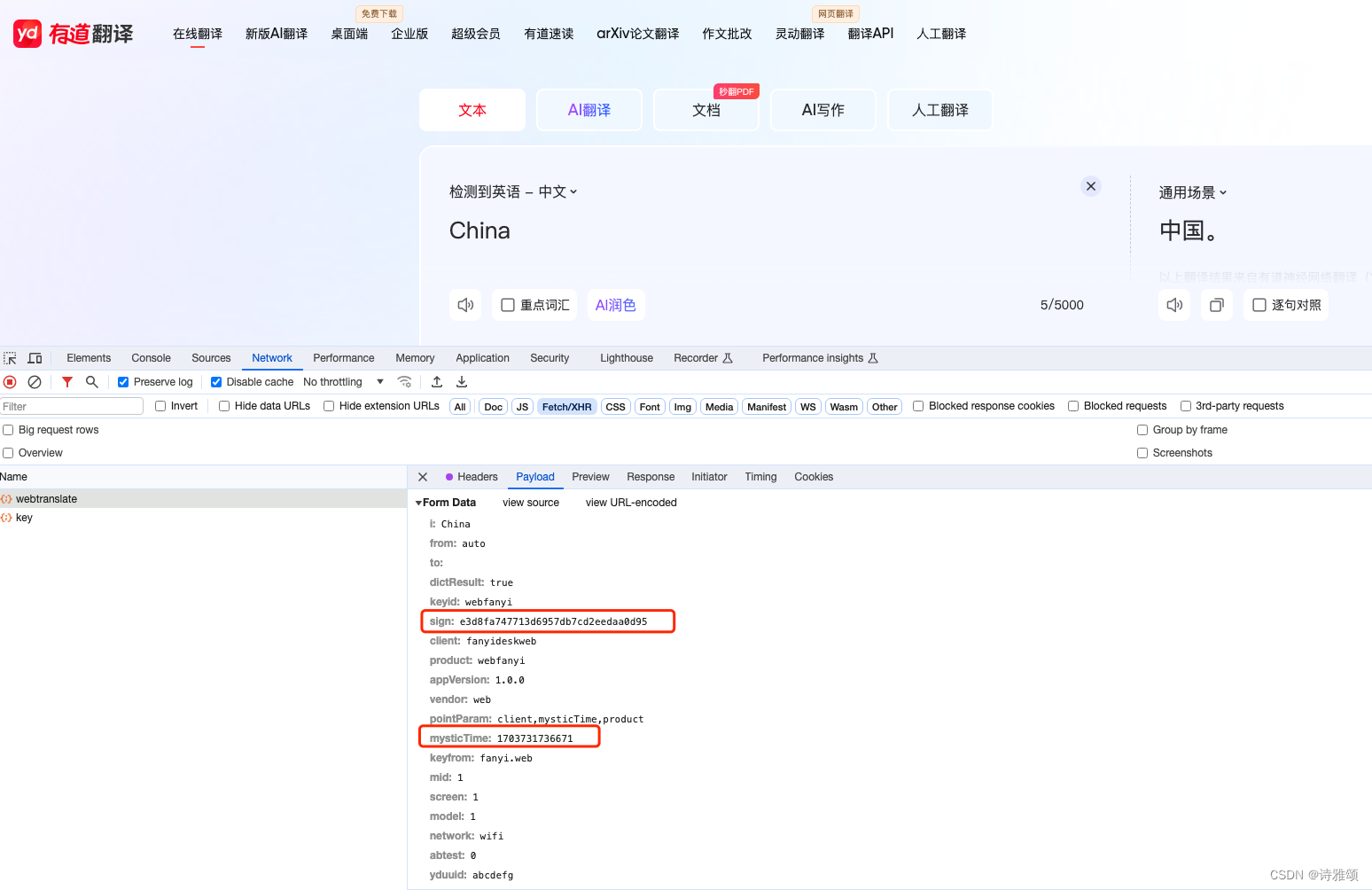
Task: Open 翻译API navigation link
Action: [870, 34]
